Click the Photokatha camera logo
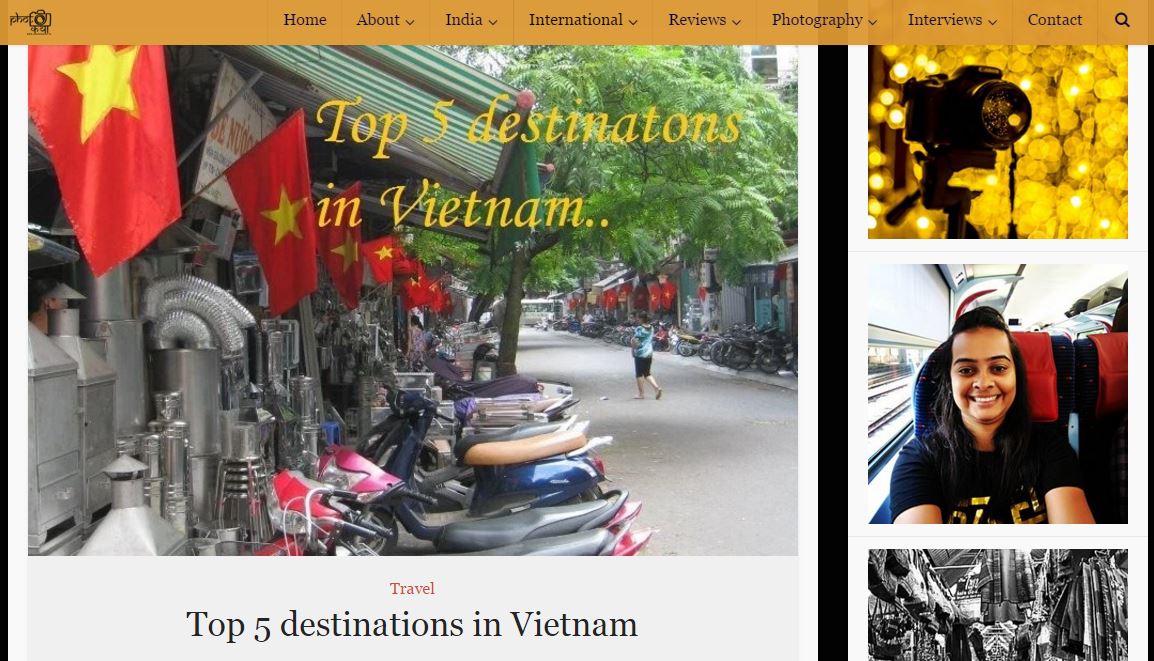 coord(30,22)
